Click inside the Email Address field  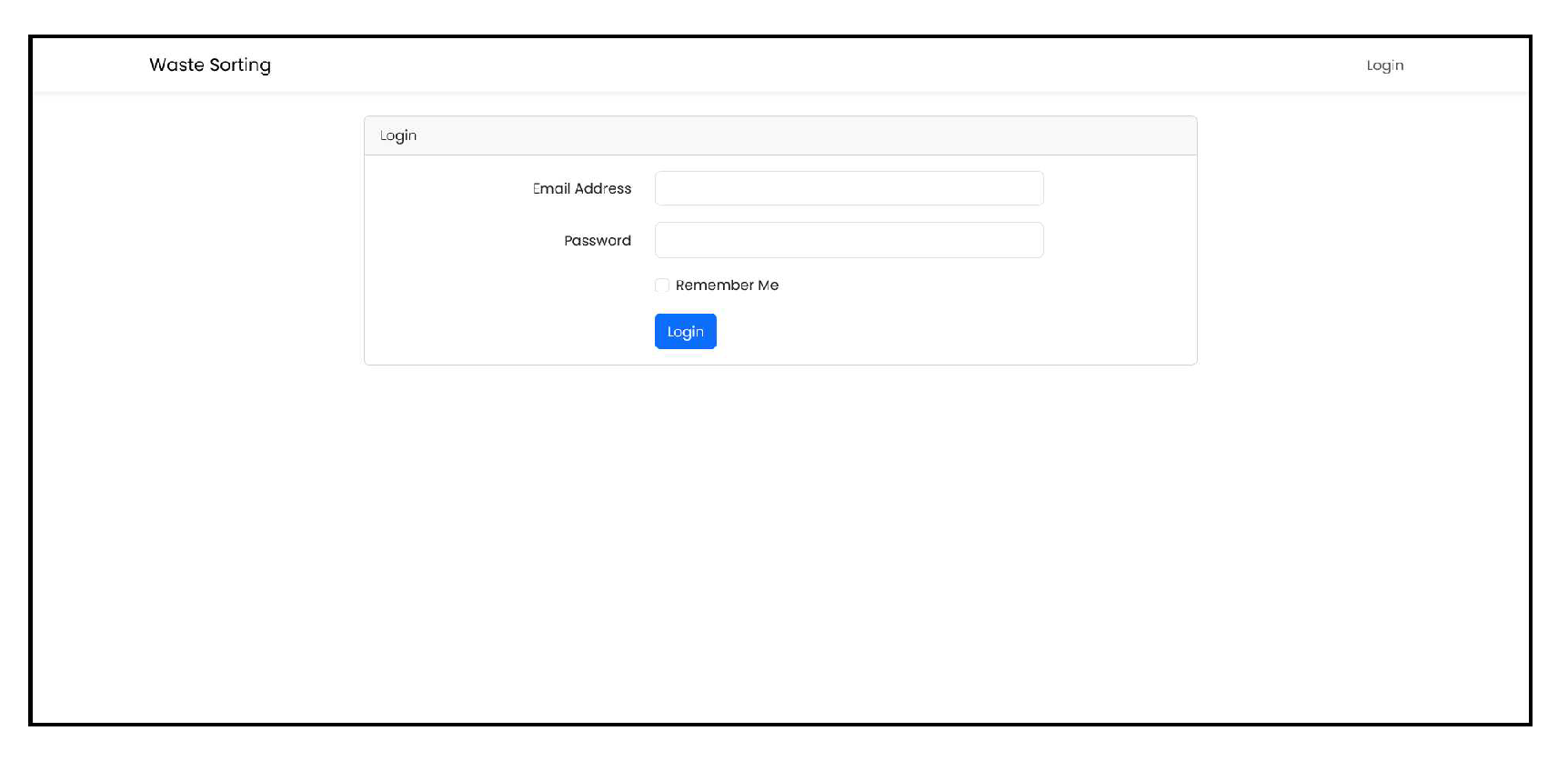point(849,188)
